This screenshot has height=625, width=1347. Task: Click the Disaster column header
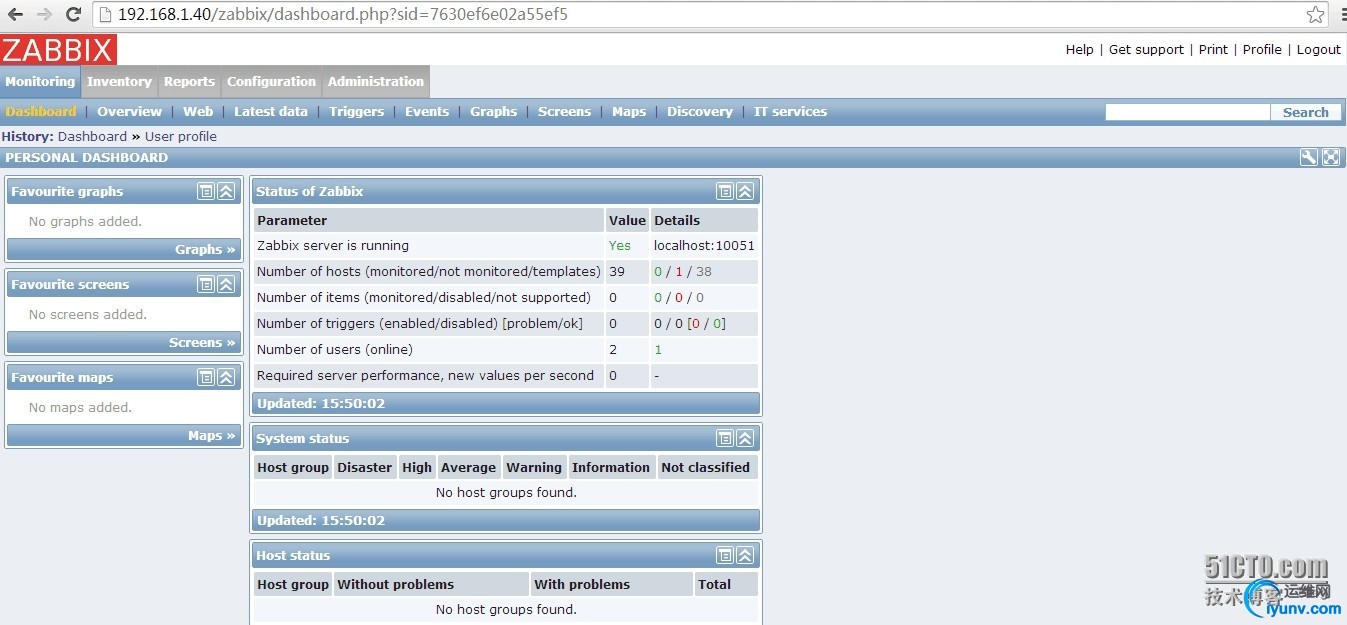pos(364,467)
